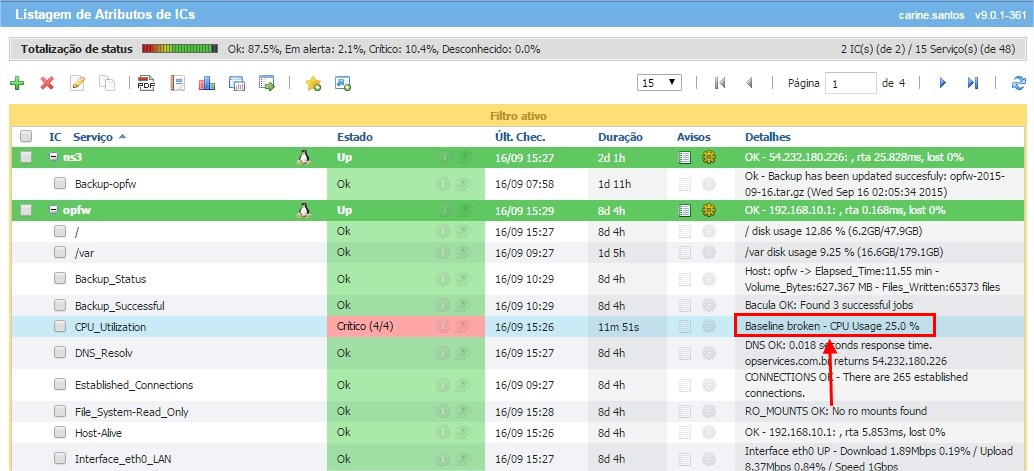Click the star add-to-favorites icon
The width and height of the screenshot is (1034, 471).
point(312,83)
